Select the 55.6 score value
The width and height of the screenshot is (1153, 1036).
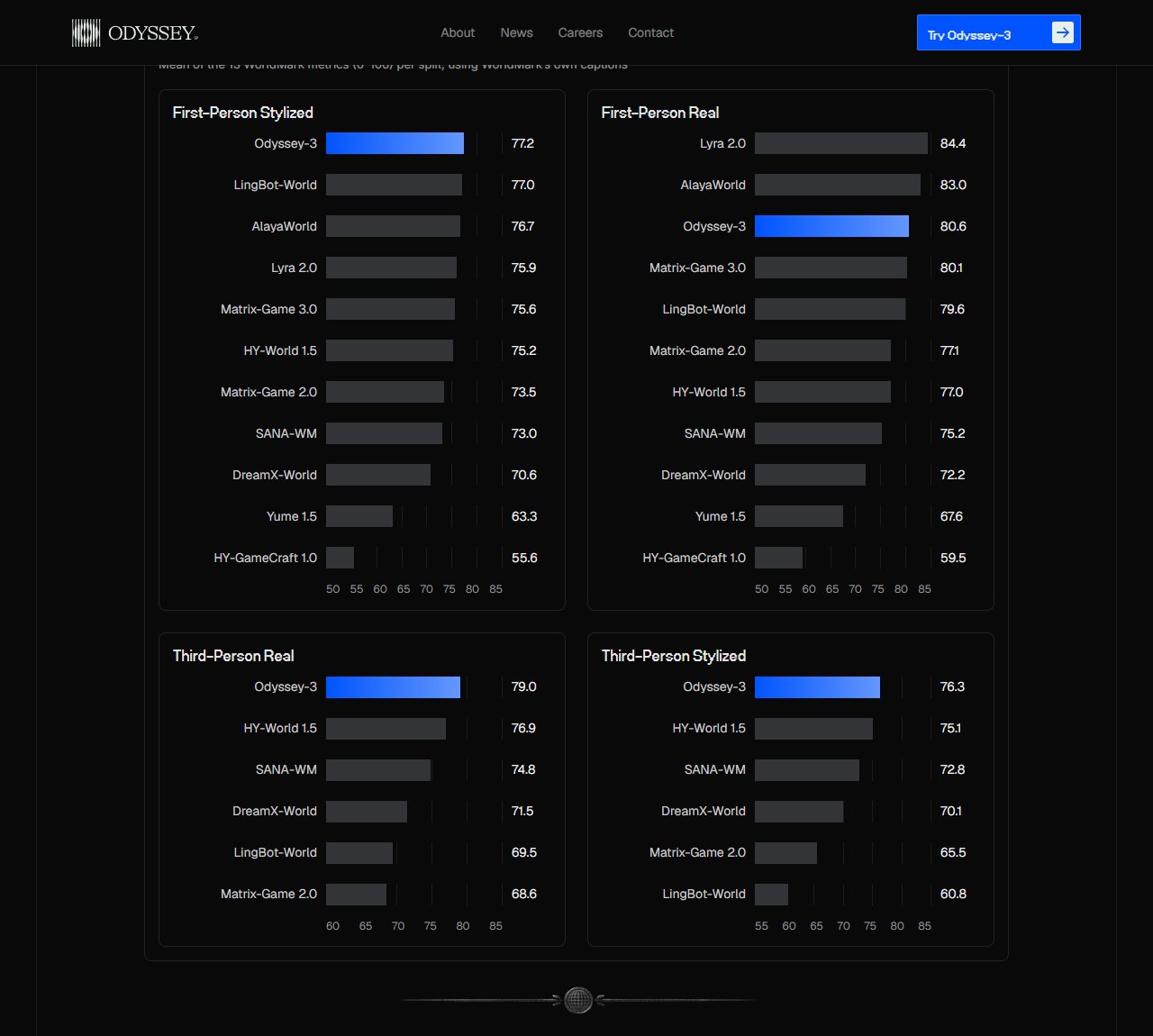(x=524, y=558)
